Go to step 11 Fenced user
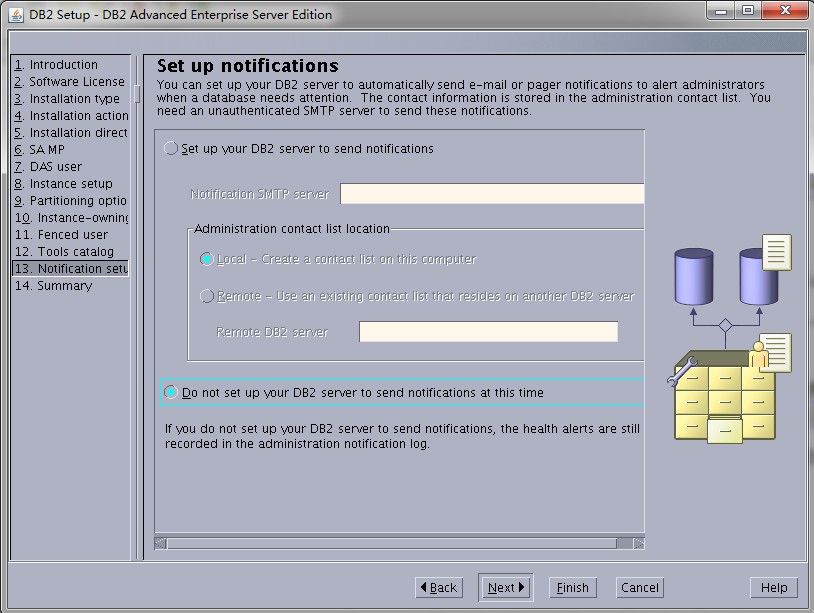 tap(61, 235)
